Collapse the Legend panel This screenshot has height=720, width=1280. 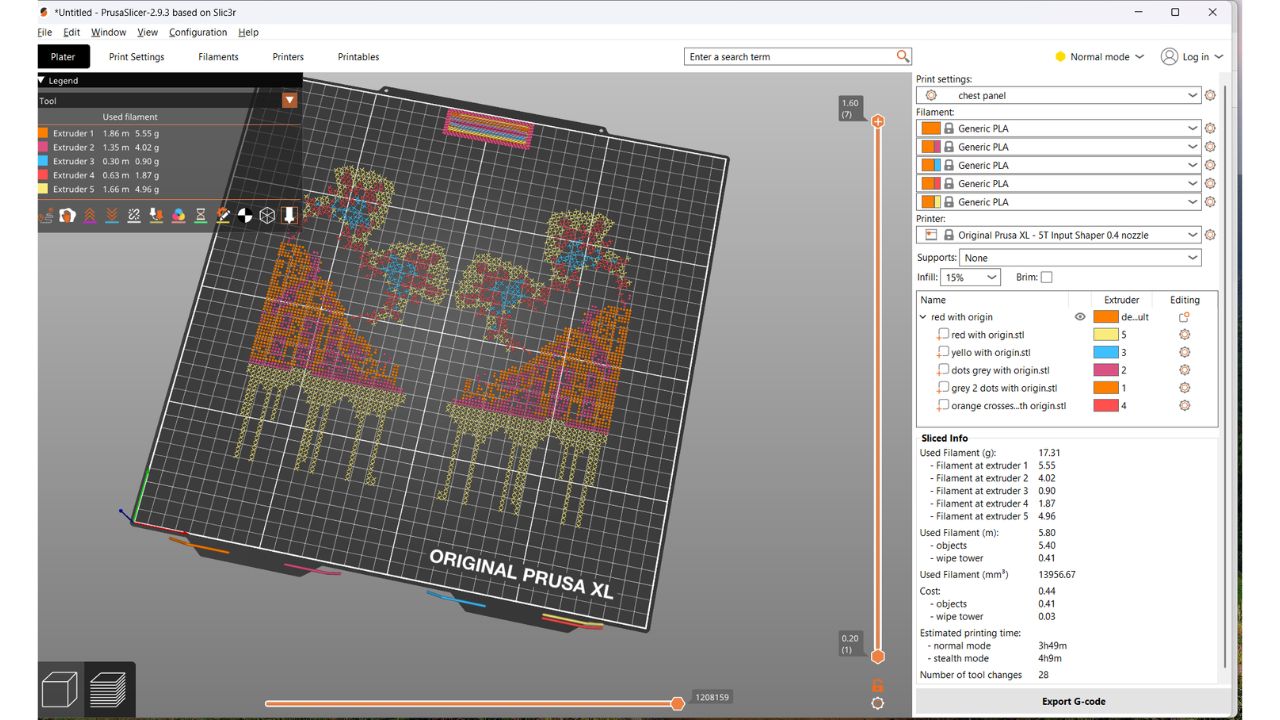click(42, 80)
